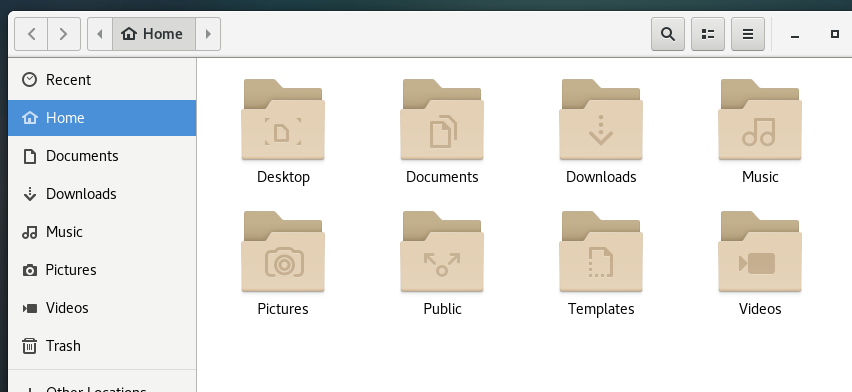Image resolution: width=852 pixels, height=392 pixels.
Task: Select the Downloads folder icon in grid
Action: (601, 120)
